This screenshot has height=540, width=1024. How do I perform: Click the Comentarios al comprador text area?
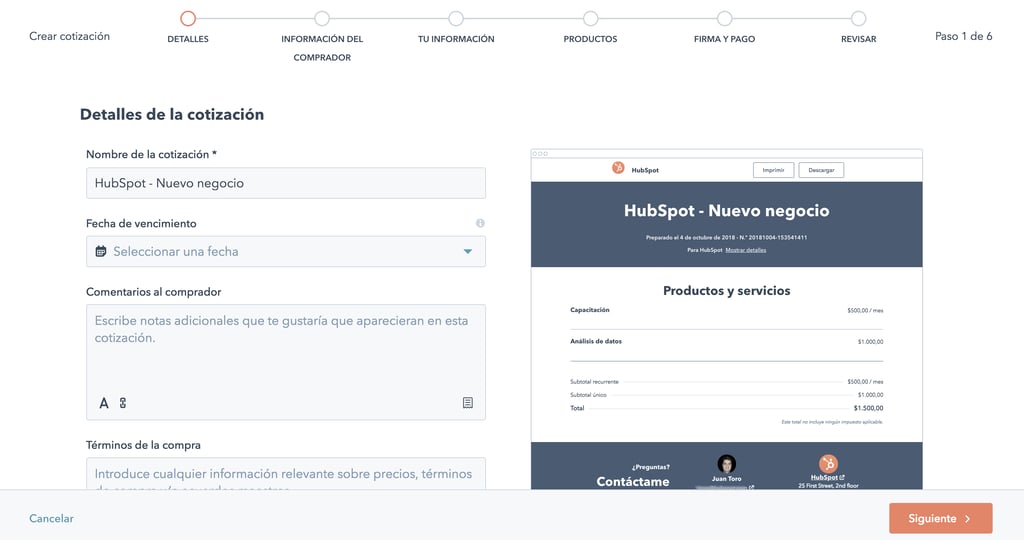(285, 362)
